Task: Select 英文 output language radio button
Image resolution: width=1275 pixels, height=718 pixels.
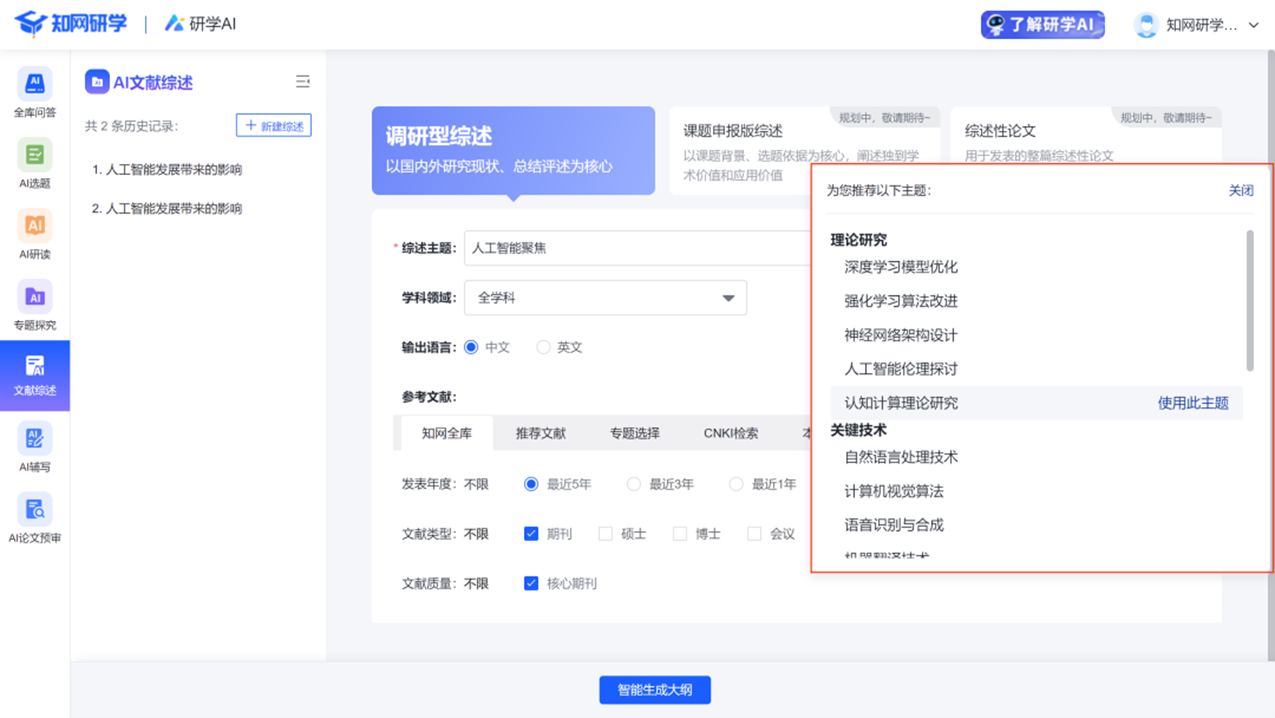Action: coord(543,347)
